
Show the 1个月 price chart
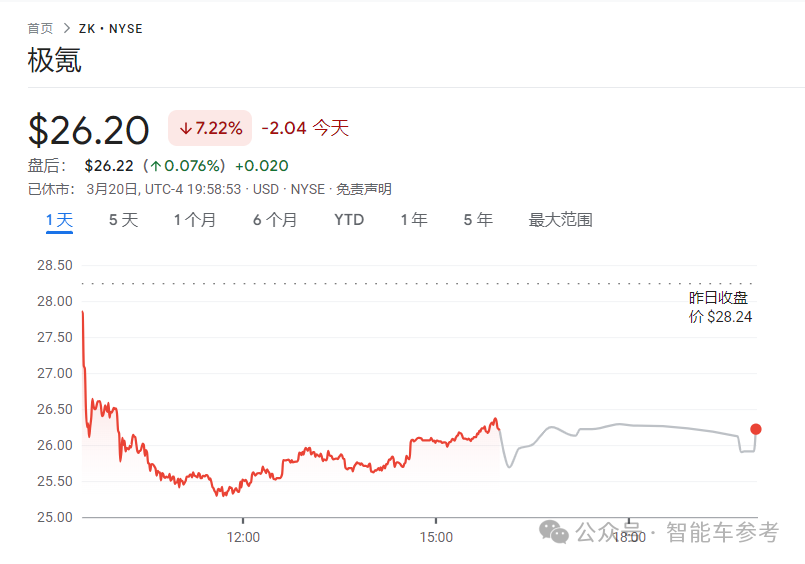194,220
